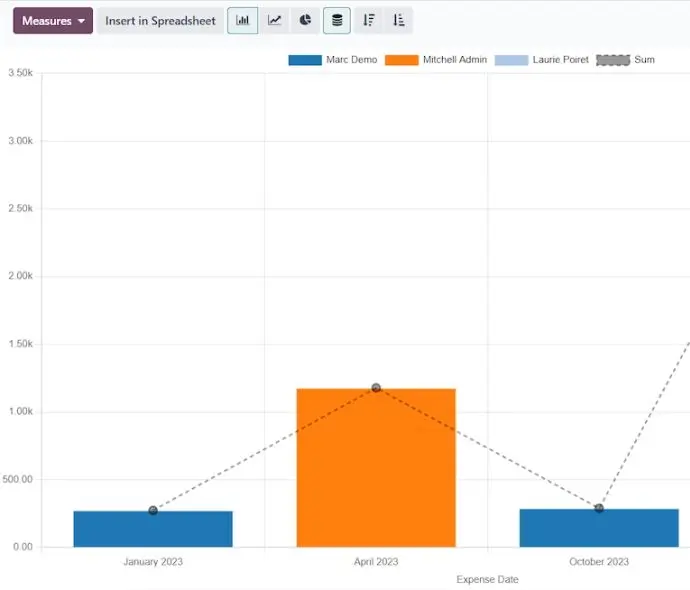Click Sum data point above January 2023
690x590 pixels.
153,510
